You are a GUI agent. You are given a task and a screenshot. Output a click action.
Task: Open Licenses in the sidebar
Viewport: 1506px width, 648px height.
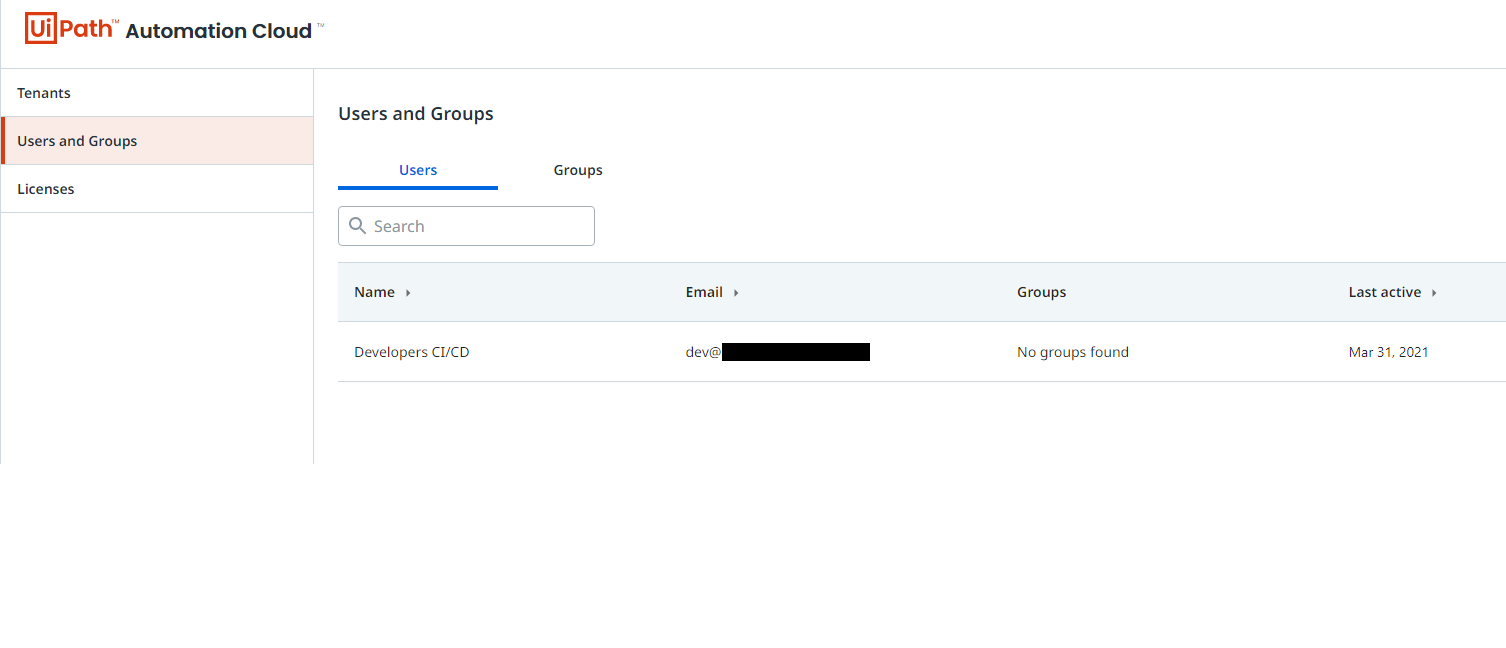(x=157, y=189)
